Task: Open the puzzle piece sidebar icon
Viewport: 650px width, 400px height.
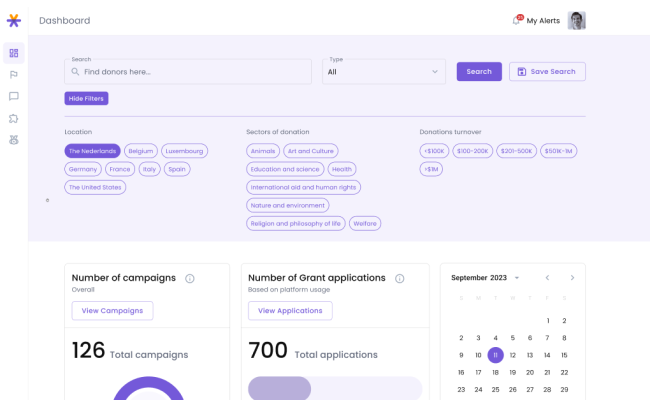Action: click(x=14, y=119)
